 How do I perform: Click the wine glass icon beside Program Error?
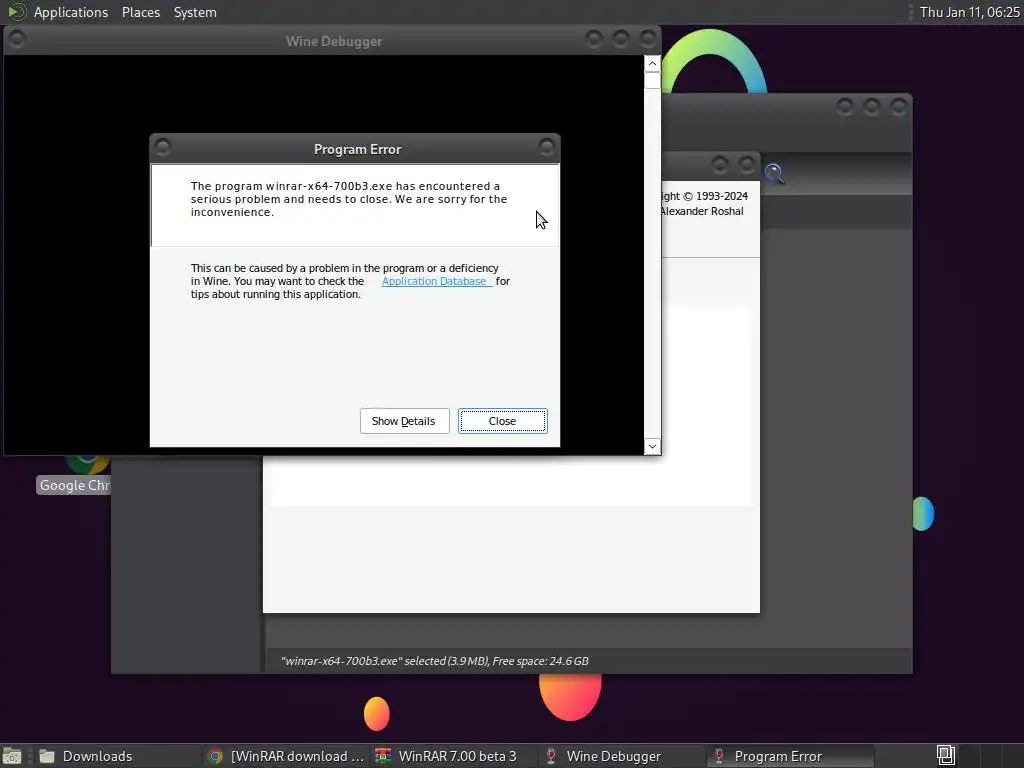coord(719,756)
